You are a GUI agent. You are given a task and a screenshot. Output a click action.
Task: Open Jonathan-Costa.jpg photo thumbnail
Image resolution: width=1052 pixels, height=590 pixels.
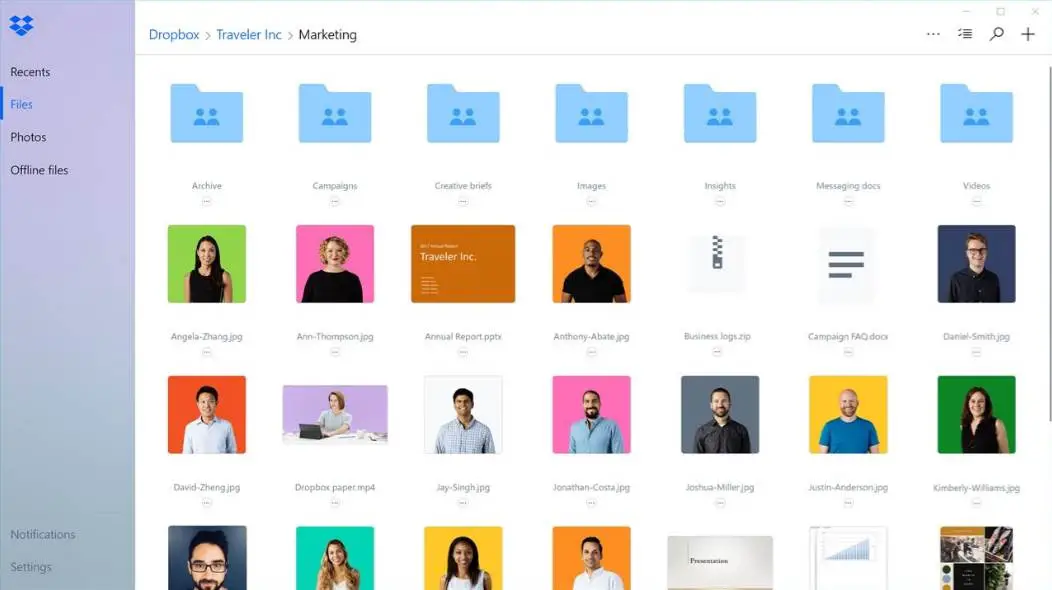(x=591, y=415)
